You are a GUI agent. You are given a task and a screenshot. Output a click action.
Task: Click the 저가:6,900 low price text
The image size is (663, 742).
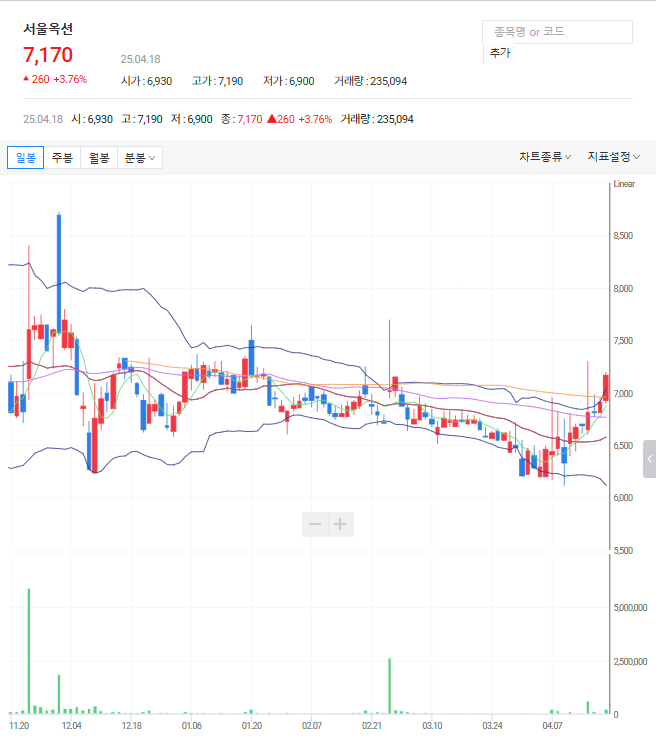pos(289,81)
